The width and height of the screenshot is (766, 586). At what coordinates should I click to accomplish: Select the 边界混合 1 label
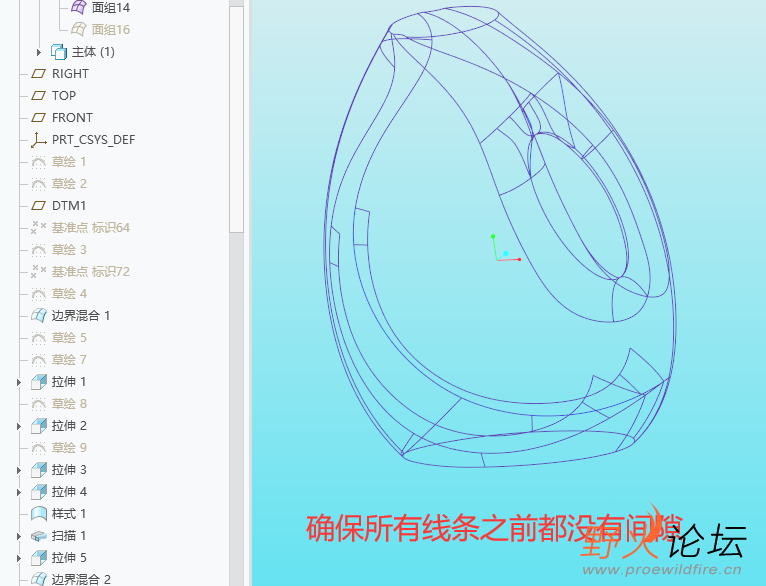81,315
